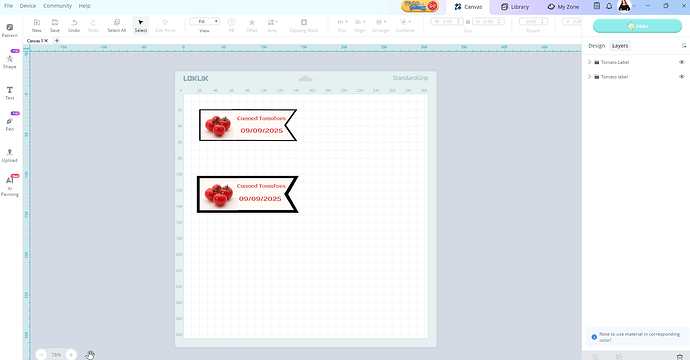Click the Fill toolbar icon
The image size is (690, 360).
pyautogui.click(x=231, y=26)
